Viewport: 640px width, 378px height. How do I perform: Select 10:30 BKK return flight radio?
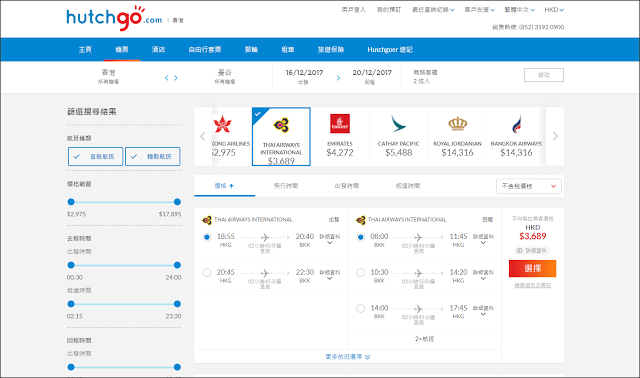pos(360,272)
